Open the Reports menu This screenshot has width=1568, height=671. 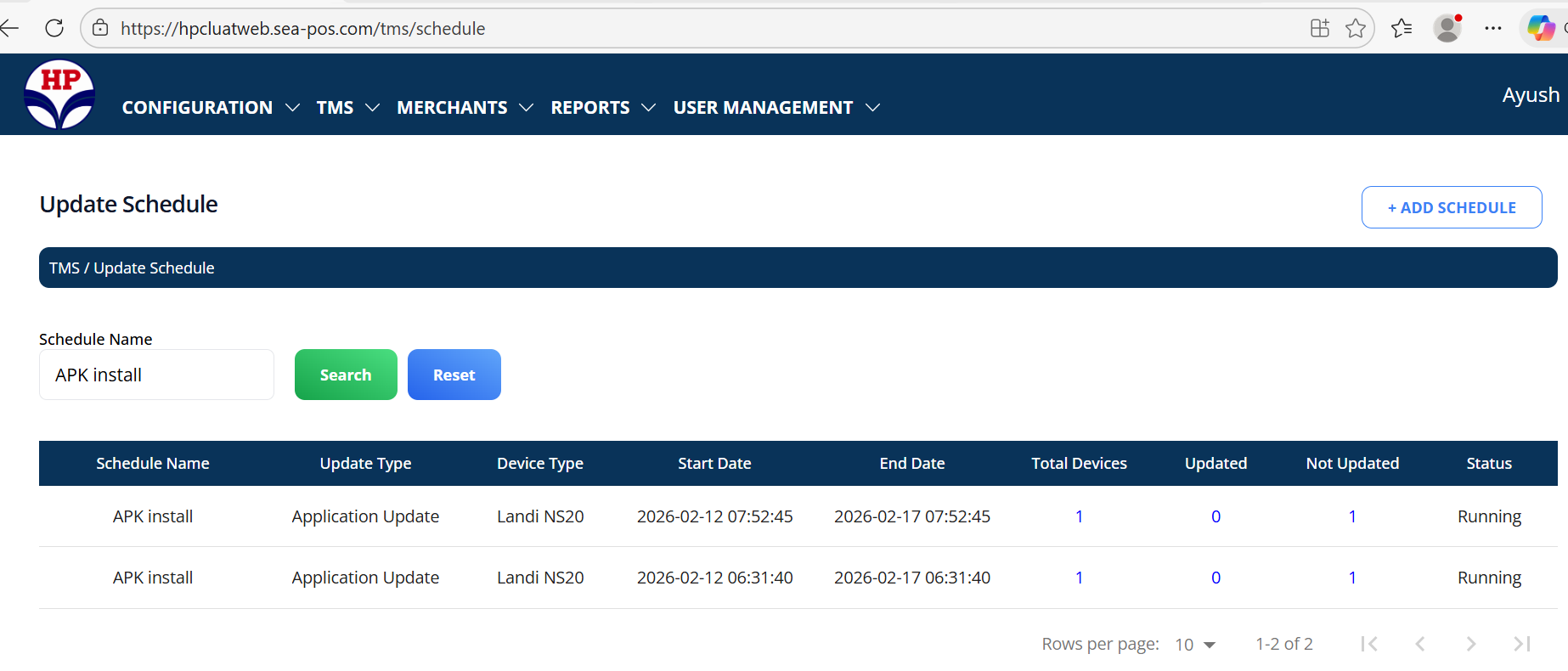click(602, 108)
